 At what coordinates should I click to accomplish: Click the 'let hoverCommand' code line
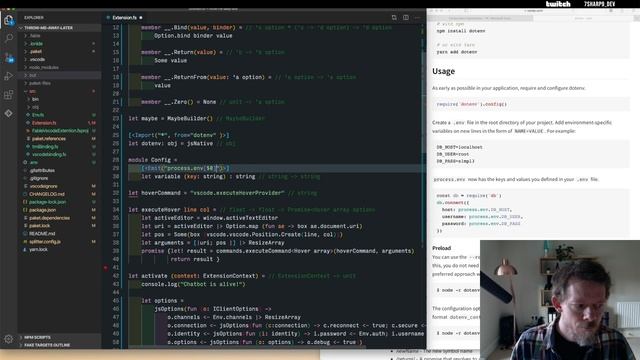coord(206,193)
